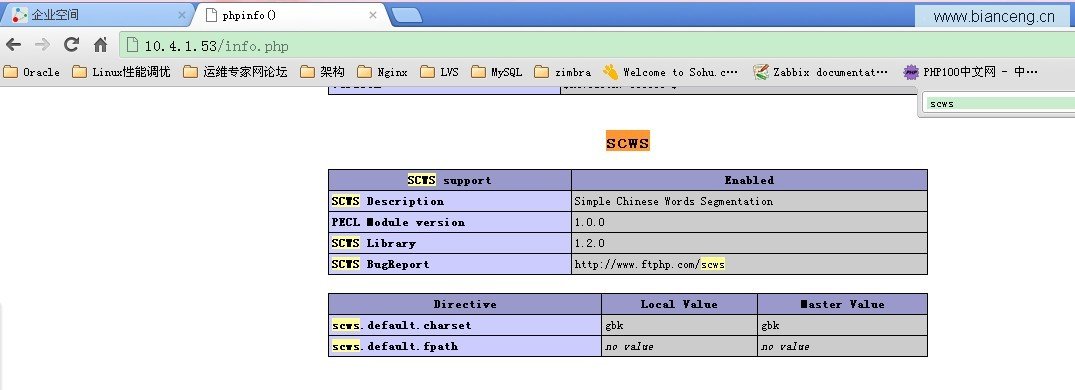Go to the browser Home page

click(101, 45)
